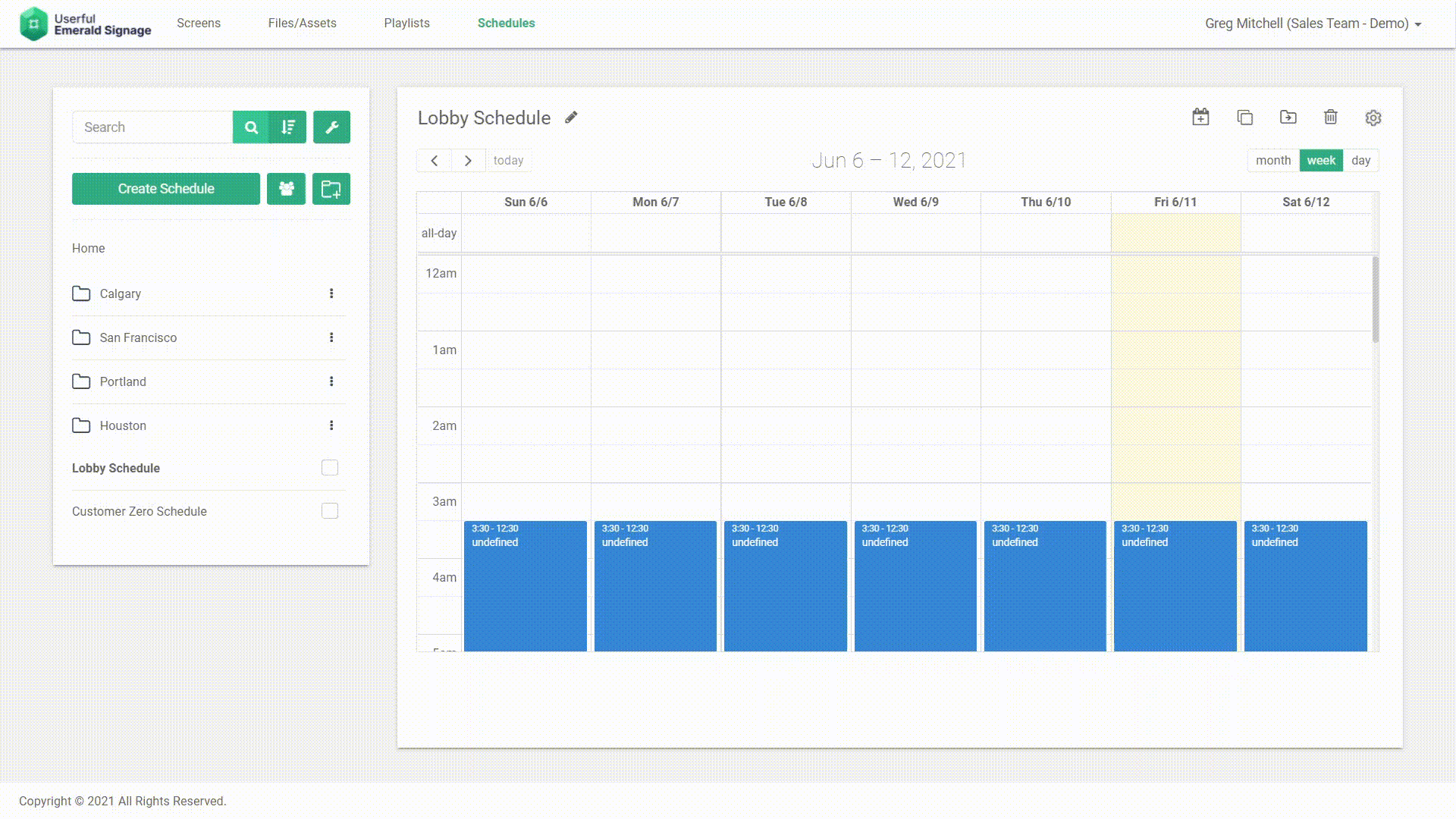The image size is (1456, 819).
Task: Go to the Screens tab
Action: [x=199, y=24]
